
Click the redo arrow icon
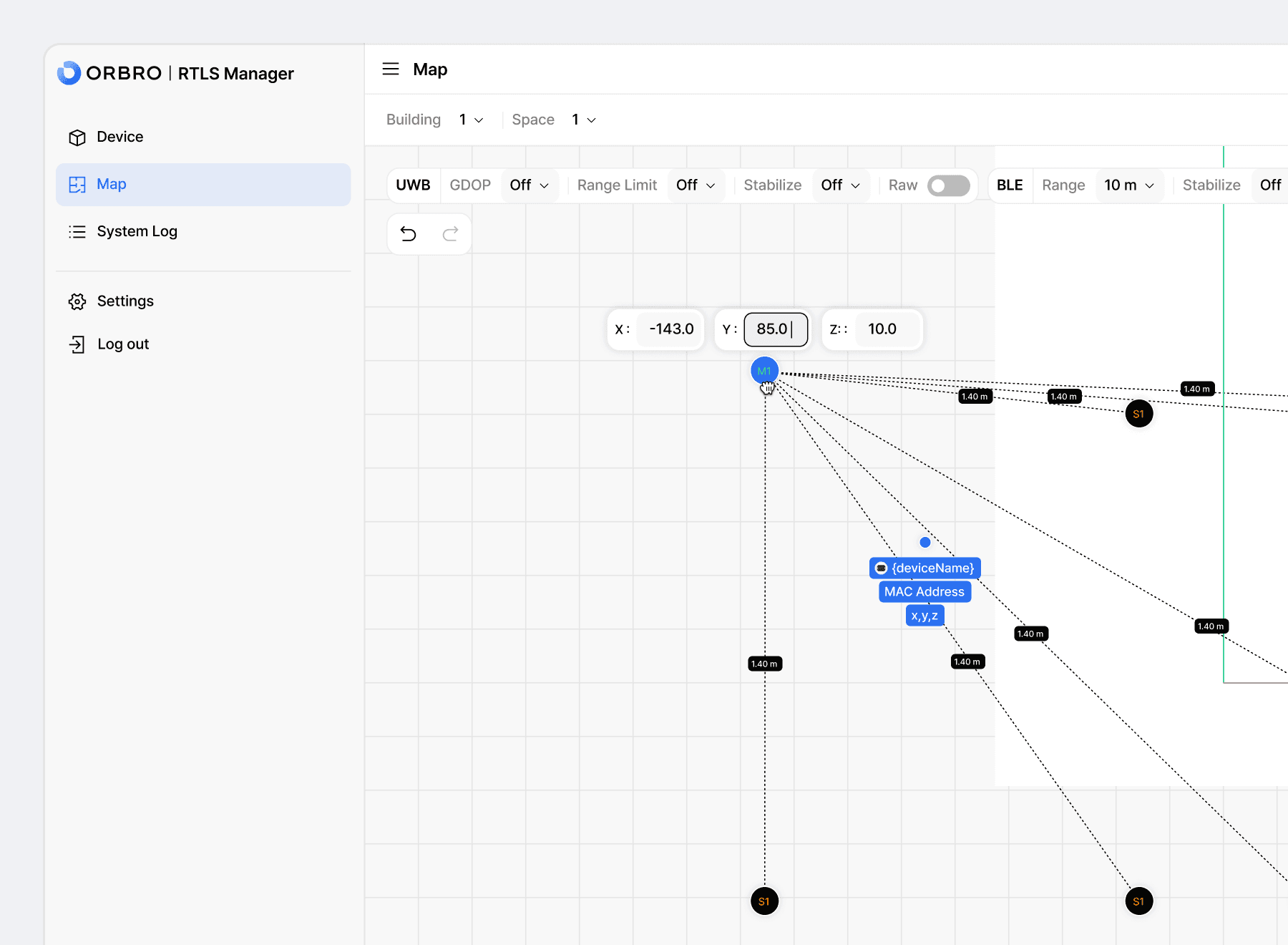(x=450, y=234)
